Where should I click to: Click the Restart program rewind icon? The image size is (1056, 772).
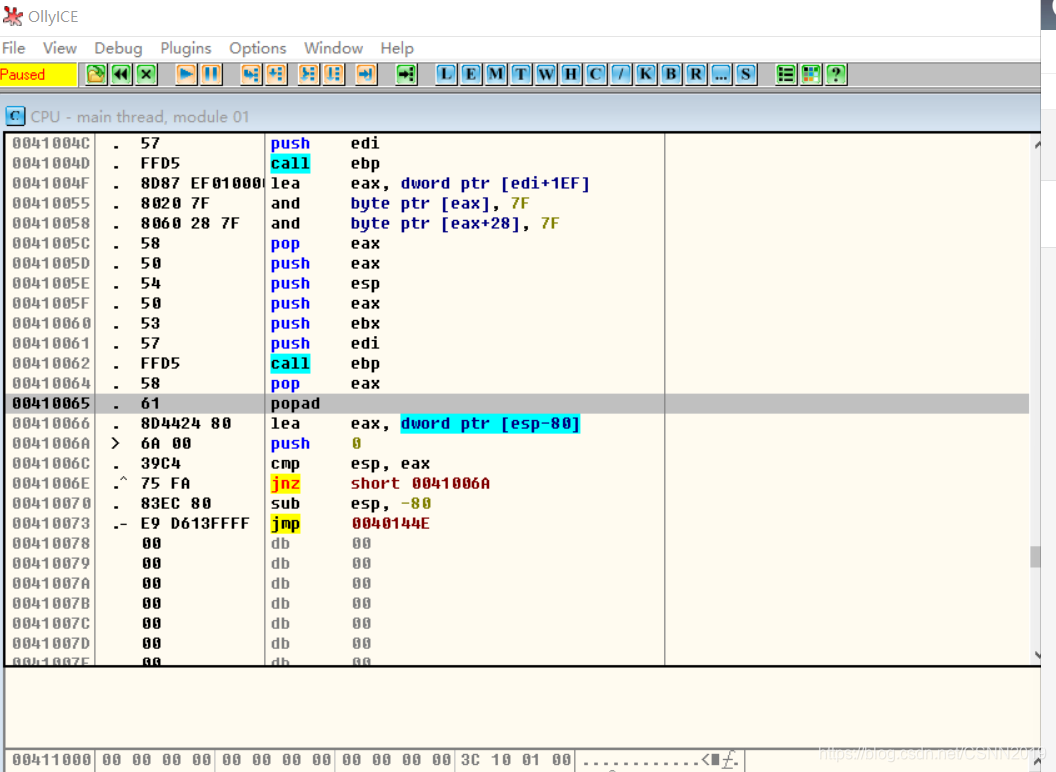pos(121,74)
